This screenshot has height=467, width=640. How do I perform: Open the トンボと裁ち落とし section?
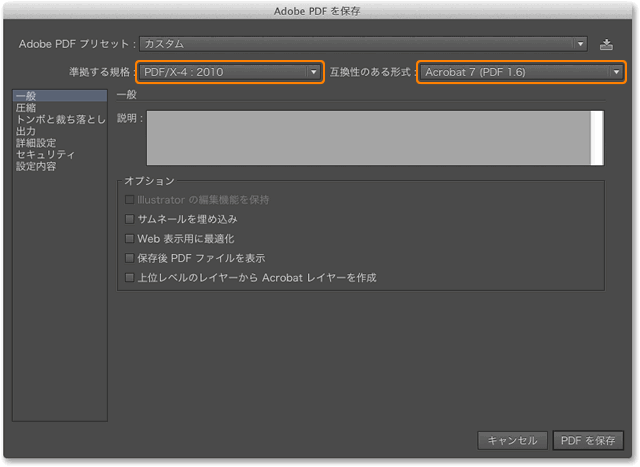(60, 120)
